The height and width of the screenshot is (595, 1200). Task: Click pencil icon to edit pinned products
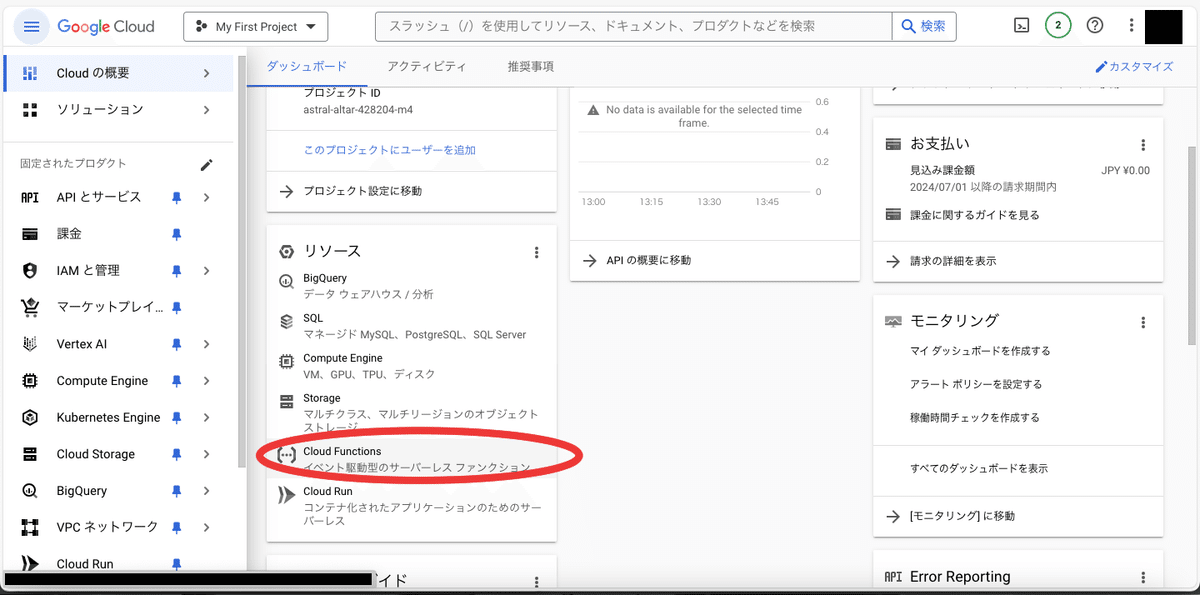click(206, 164)
